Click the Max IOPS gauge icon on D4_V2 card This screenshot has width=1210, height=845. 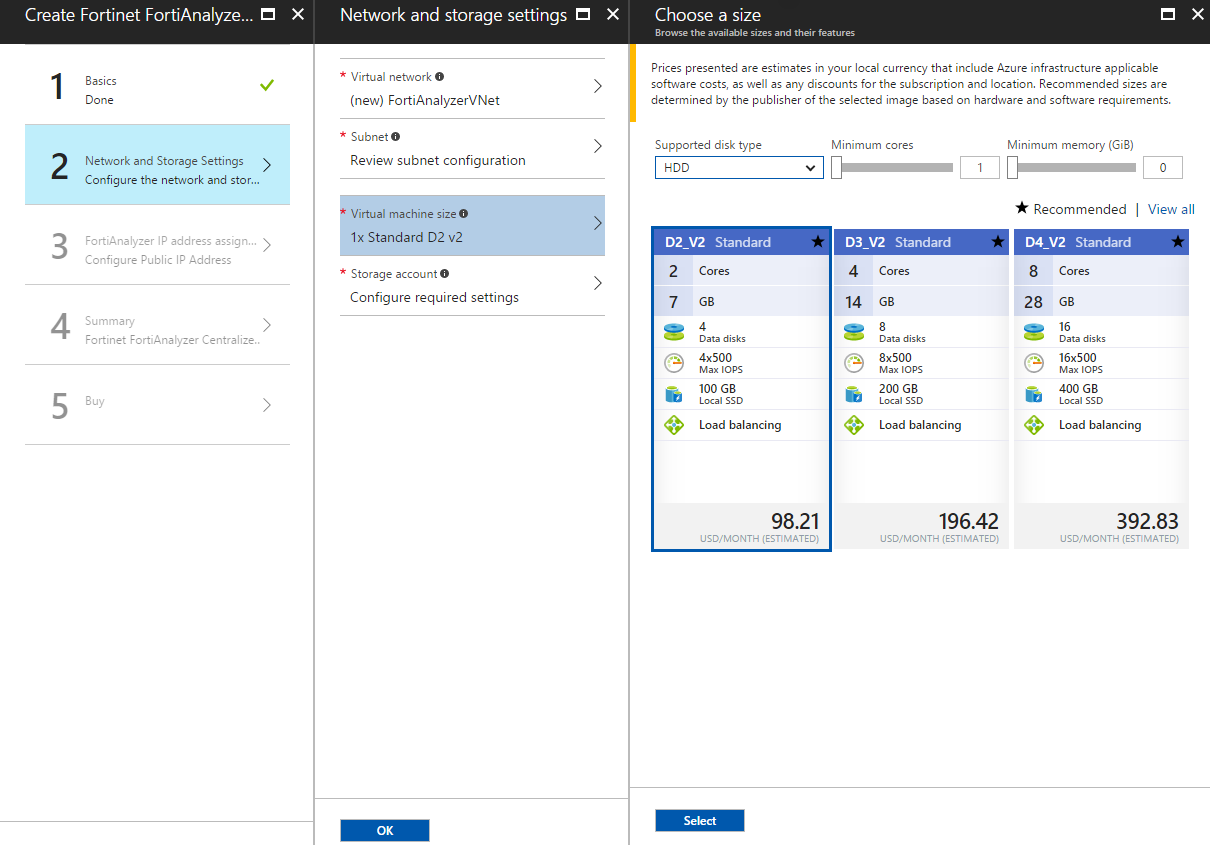pos(1034,363)
